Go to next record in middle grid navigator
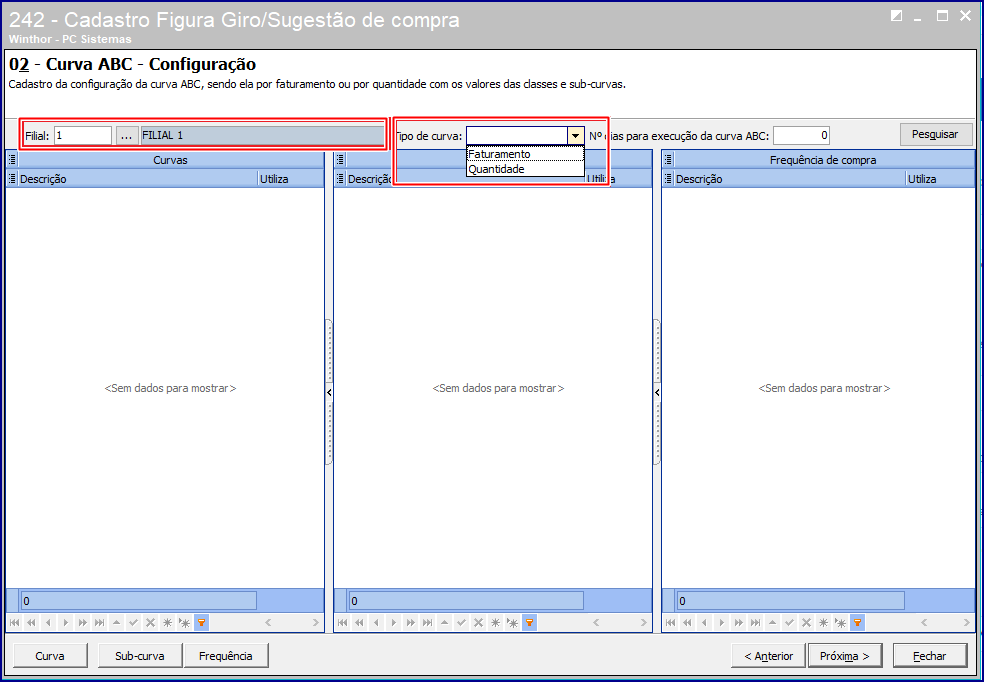The width and height of the screenshot is (984, 682). point(393,622)
